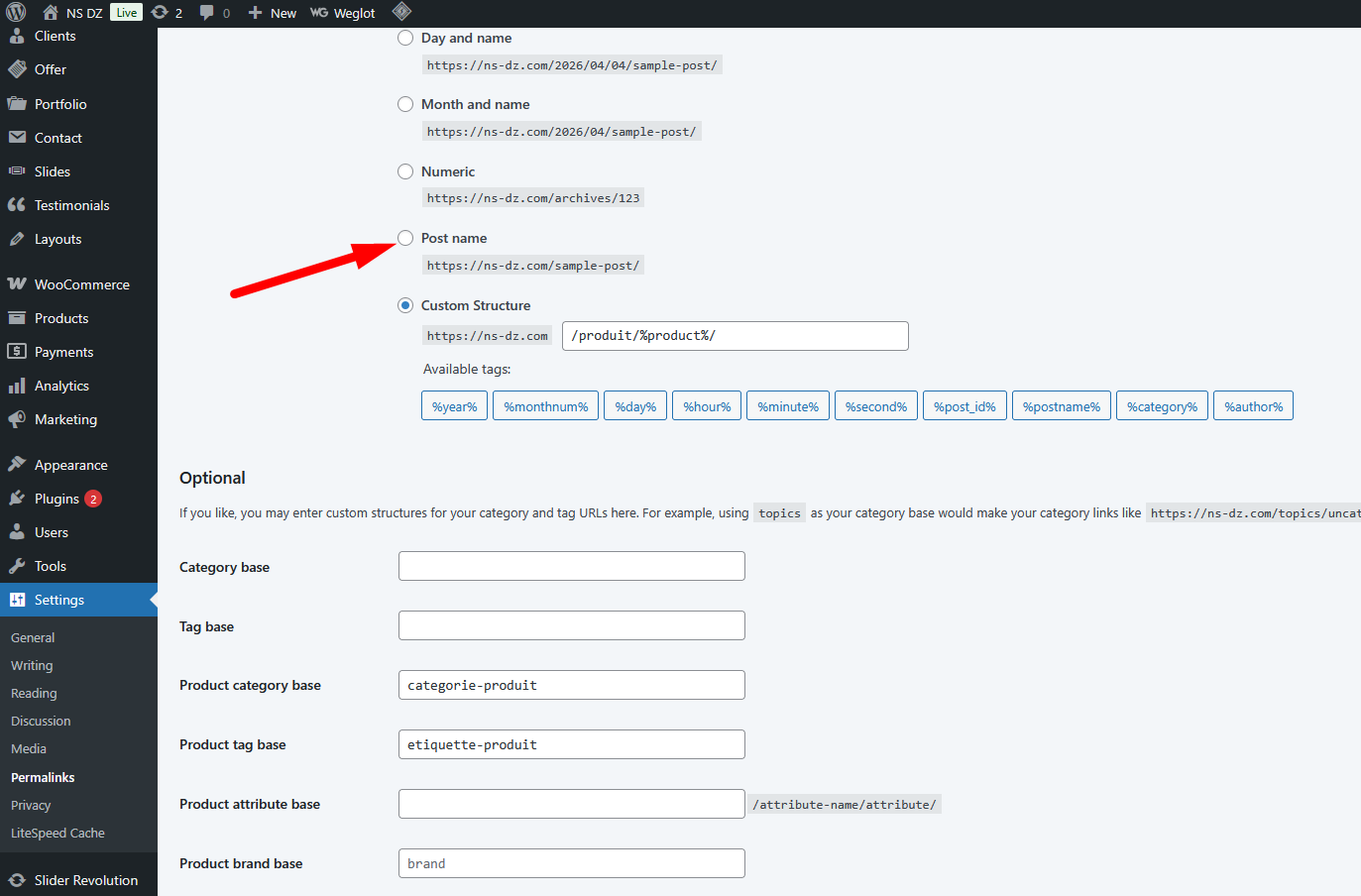The width and height of the screenshot is (1361, 896).
Task: Open the comments bubble icon
Action: click(207, 13)
